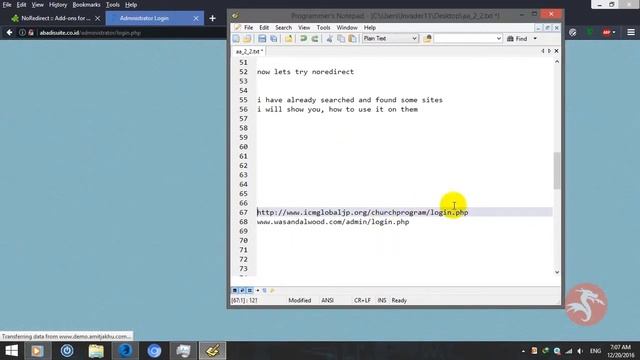Click text 'now lets try noredirect'

coord(305,72)
